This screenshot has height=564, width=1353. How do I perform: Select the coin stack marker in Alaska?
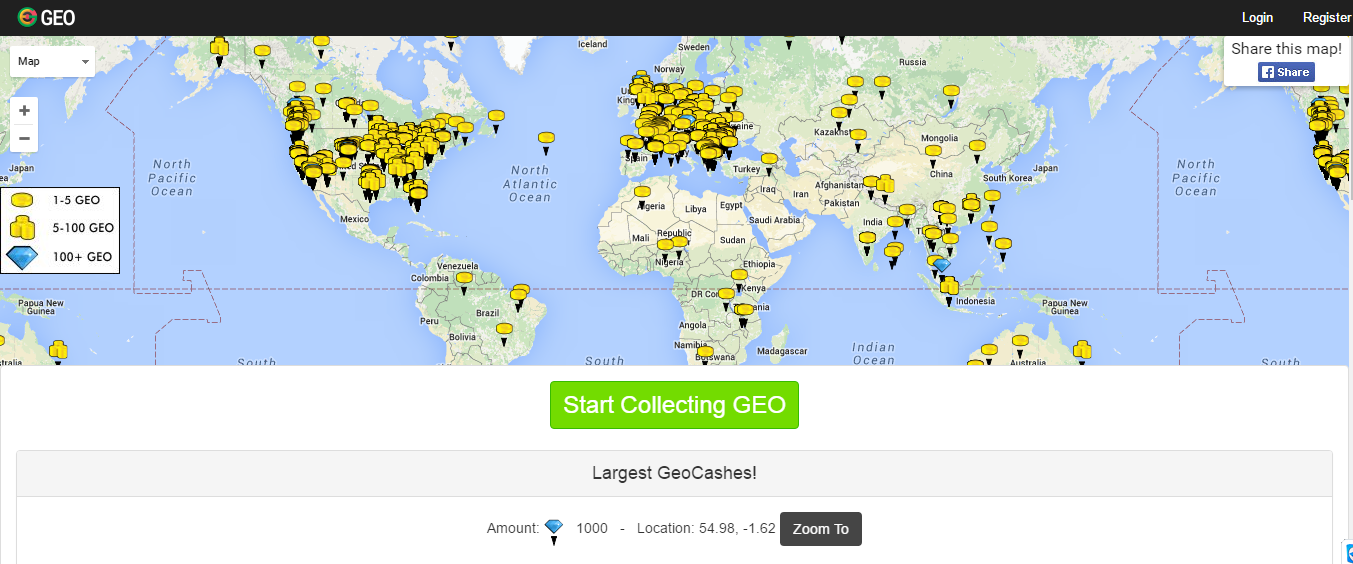click(x=220, y=50)
